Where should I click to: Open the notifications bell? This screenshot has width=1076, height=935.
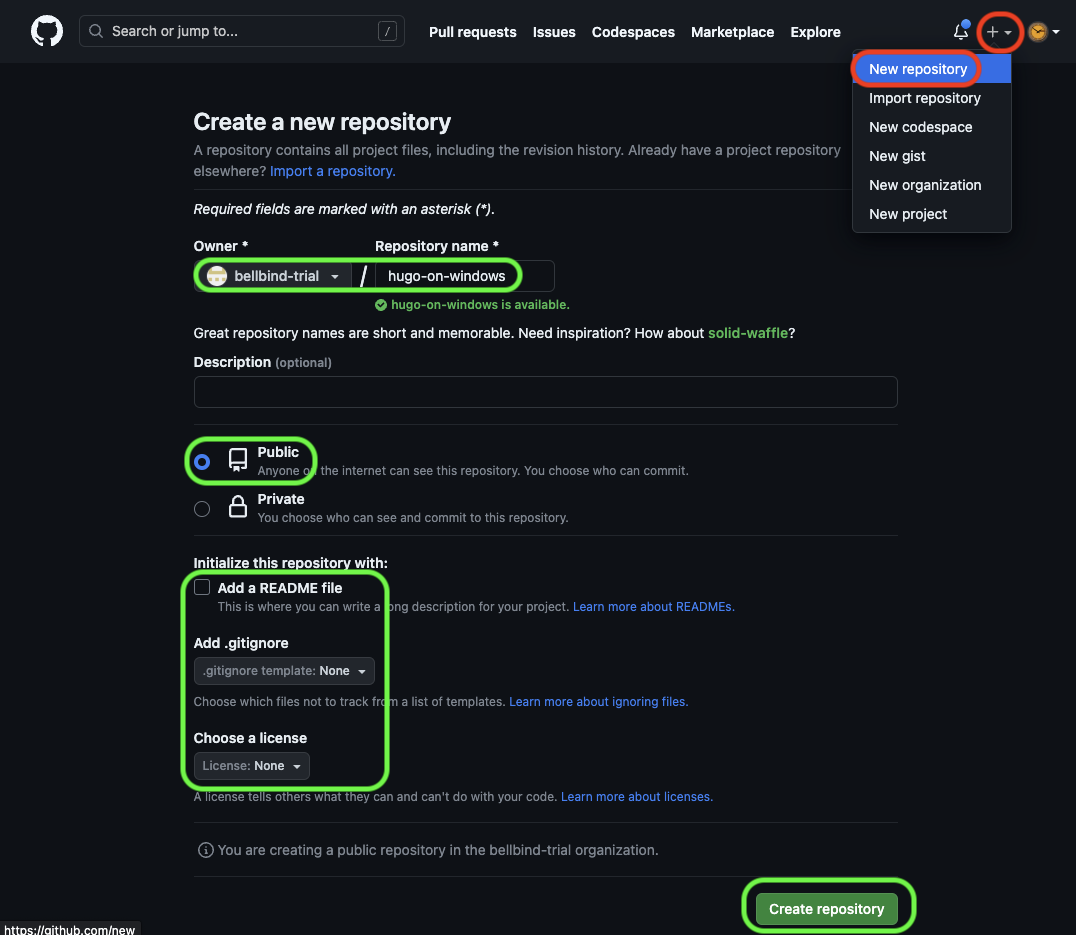[x=961, y=31]
